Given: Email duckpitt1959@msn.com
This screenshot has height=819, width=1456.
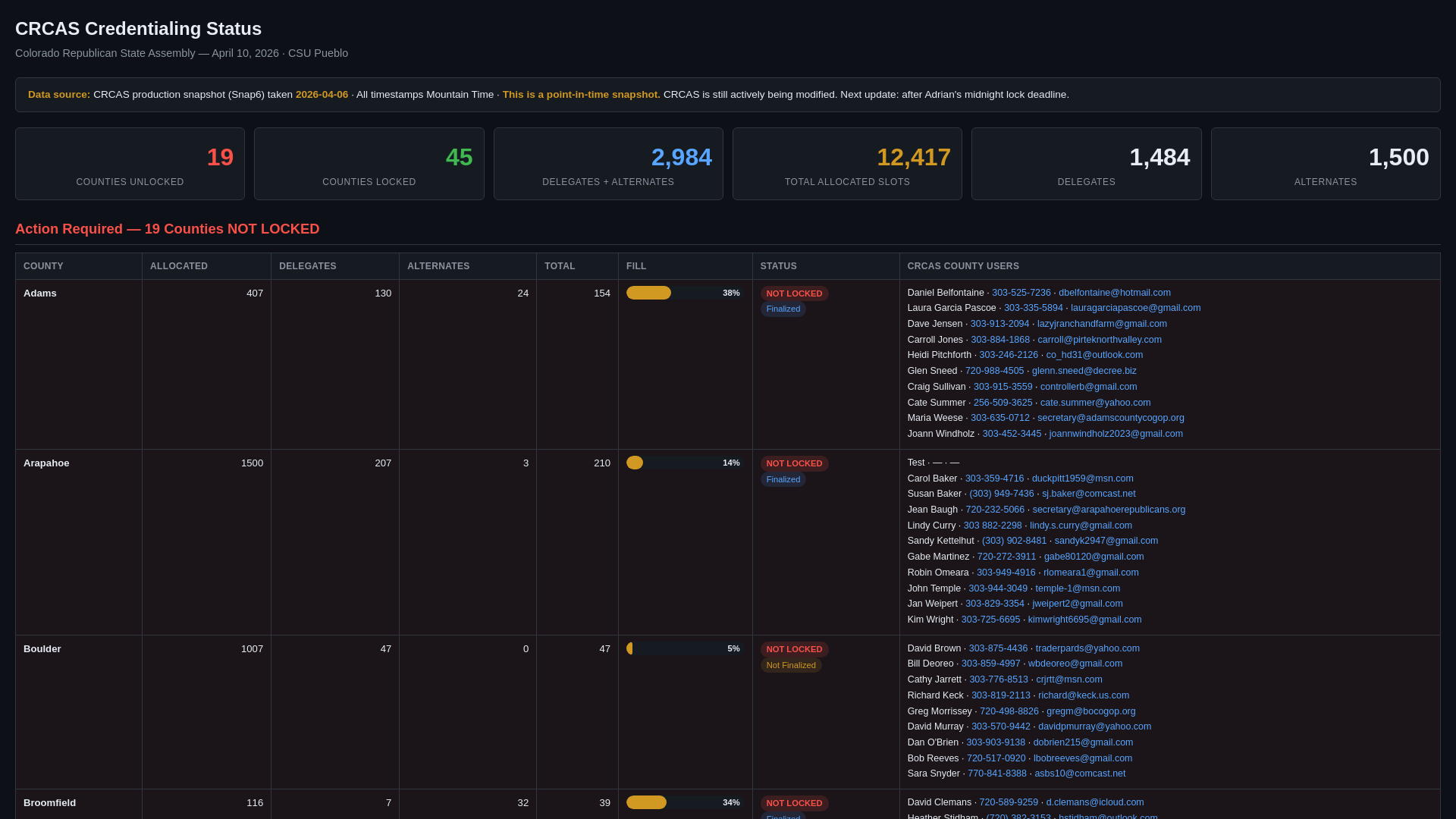Looking at the screenshot, I should [1082, 479].
